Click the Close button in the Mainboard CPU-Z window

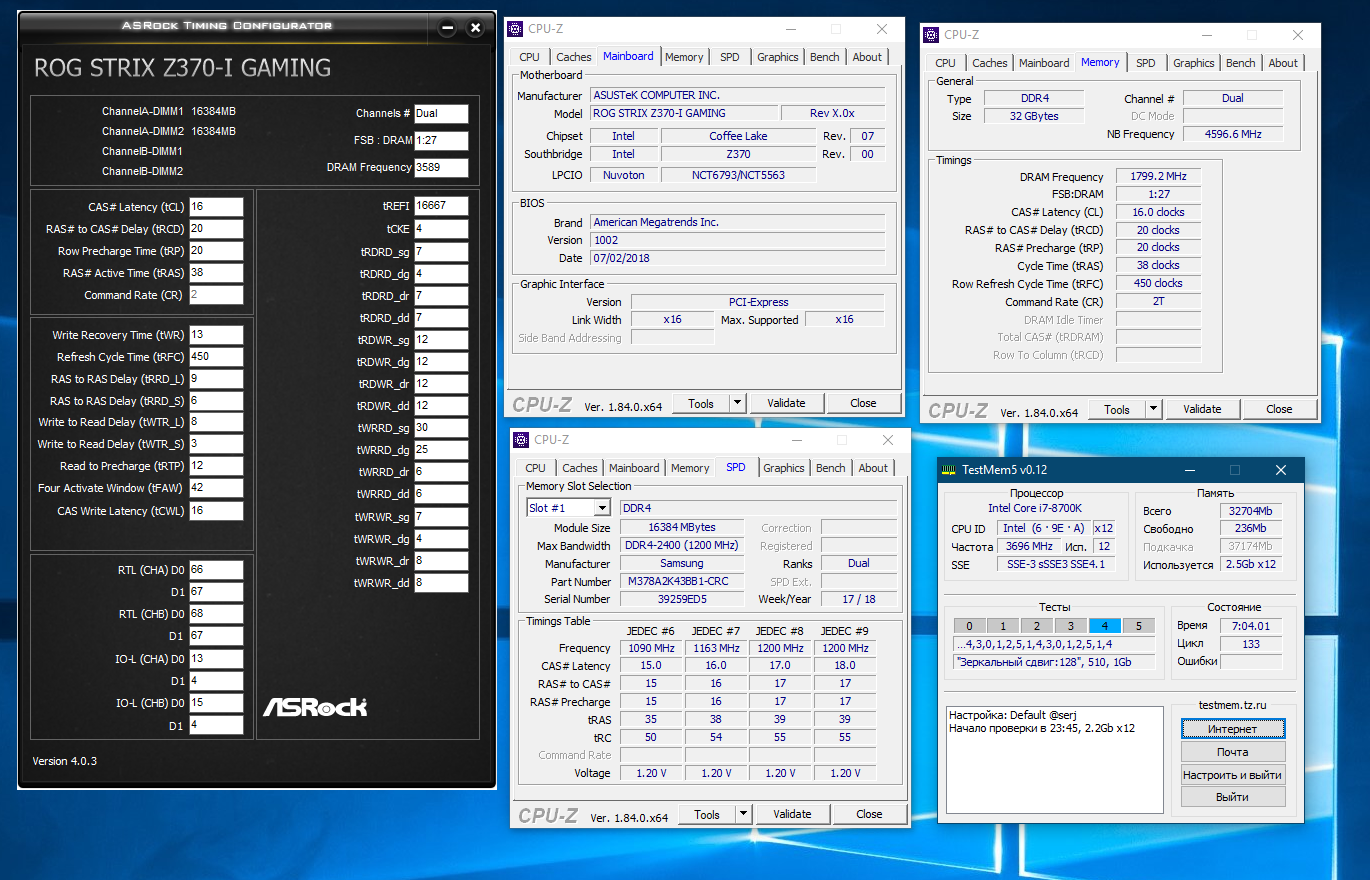[863, 403]
